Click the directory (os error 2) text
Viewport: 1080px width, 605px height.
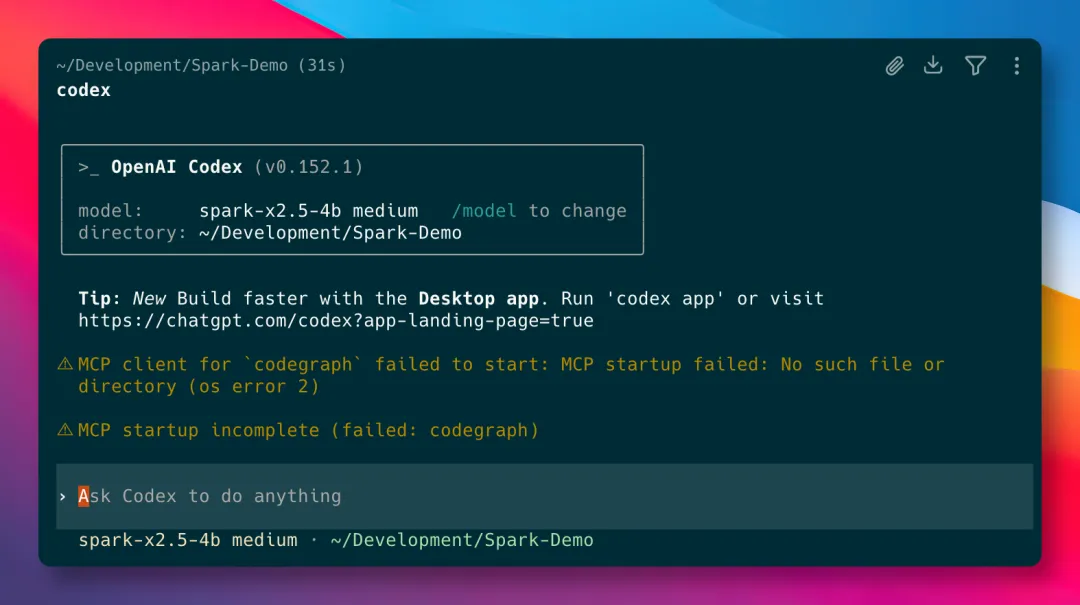click(199, 387)
